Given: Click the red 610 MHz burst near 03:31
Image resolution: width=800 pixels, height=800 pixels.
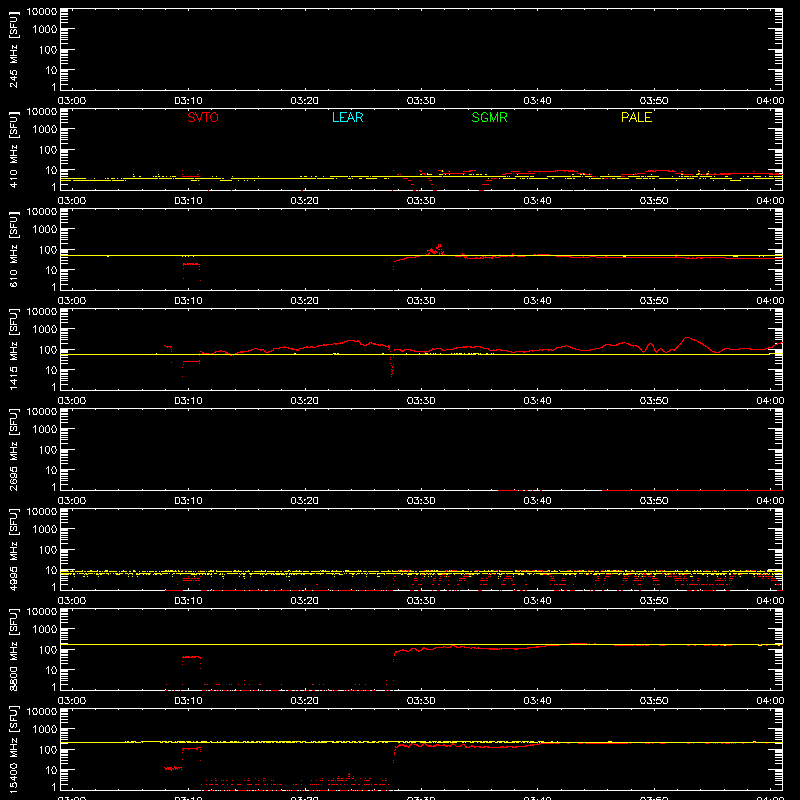Looking at the screenshot, I should coord(435,250).
